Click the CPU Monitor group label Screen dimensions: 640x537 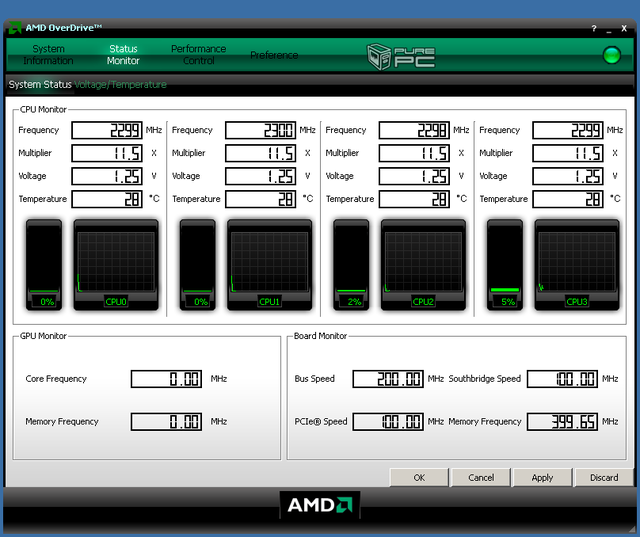click(43, 109)
